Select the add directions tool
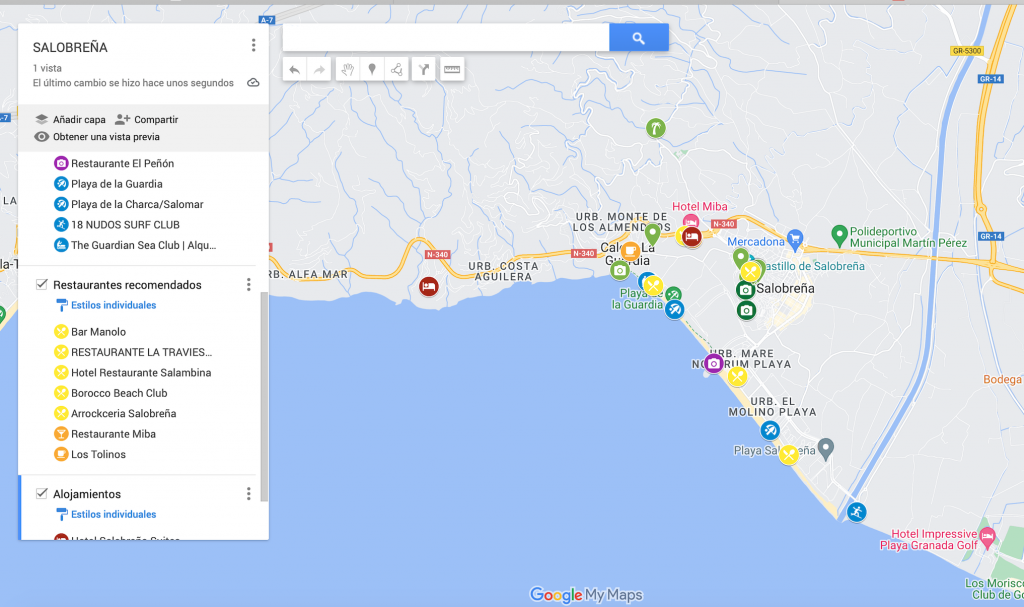1024x607 pixels. coord(424,69)
